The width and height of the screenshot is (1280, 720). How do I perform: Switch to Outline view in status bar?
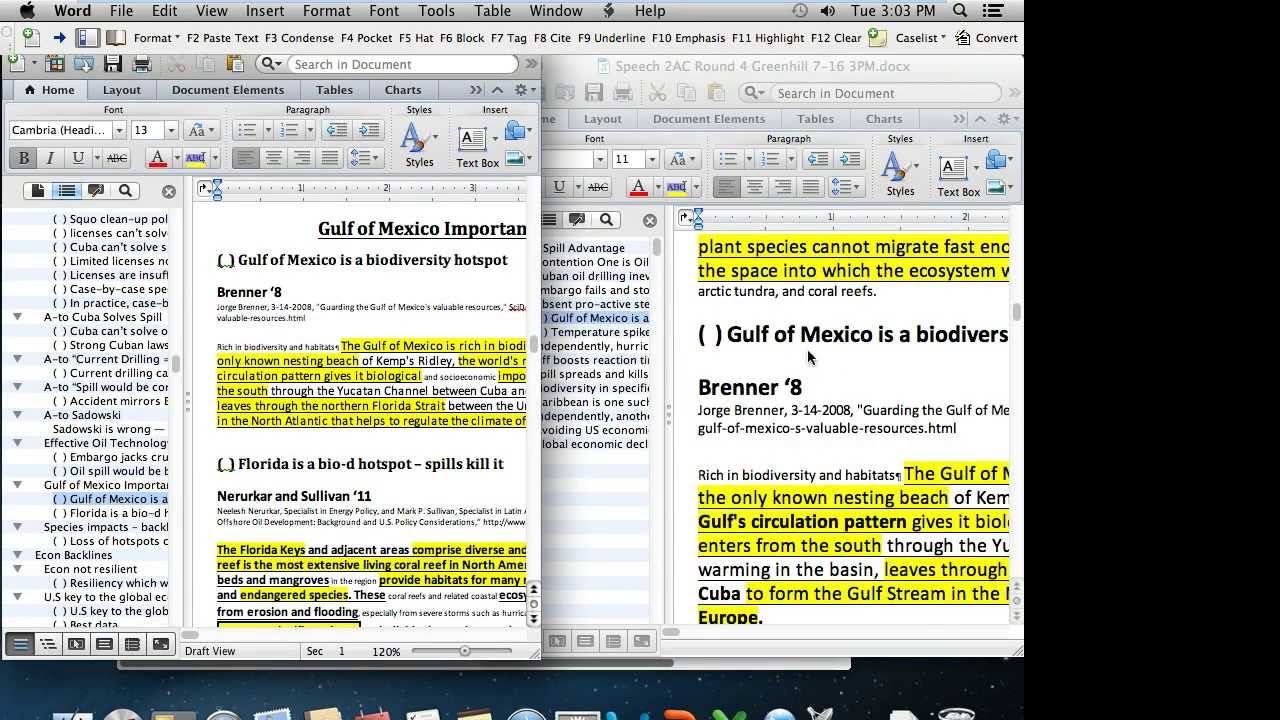click(48, 645)
